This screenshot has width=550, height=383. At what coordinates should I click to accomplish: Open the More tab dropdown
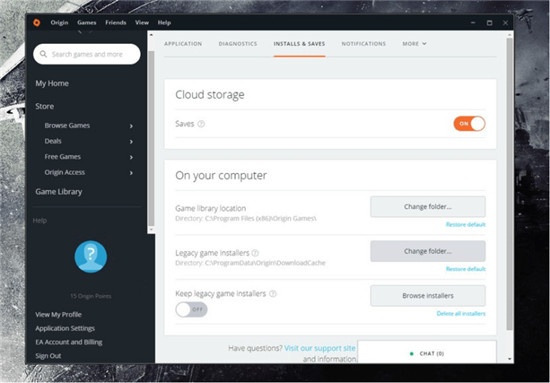[414, 44]
